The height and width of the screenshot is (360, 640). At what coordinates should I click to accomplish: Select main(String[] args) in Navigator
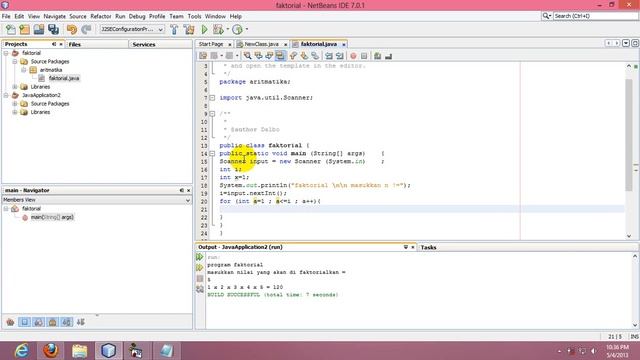(52, 217)
